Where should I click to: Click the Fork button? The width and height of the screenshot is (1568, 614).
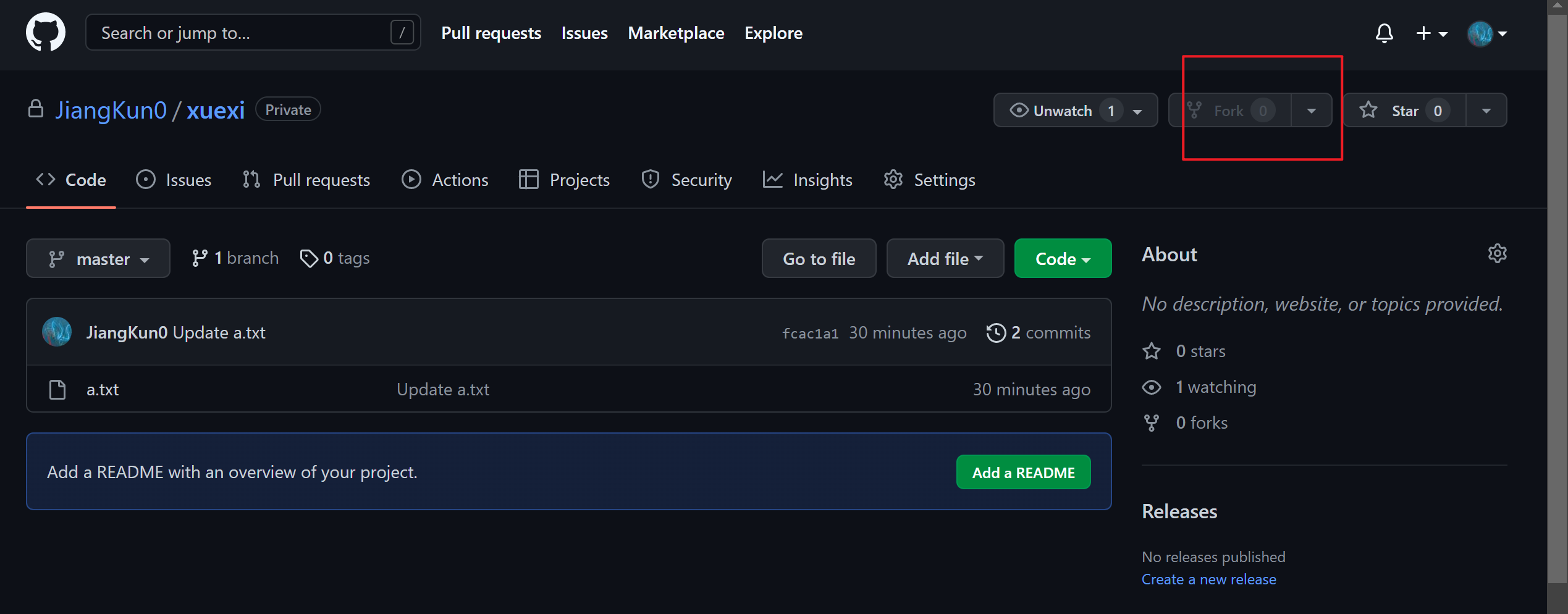(1230, 111)
